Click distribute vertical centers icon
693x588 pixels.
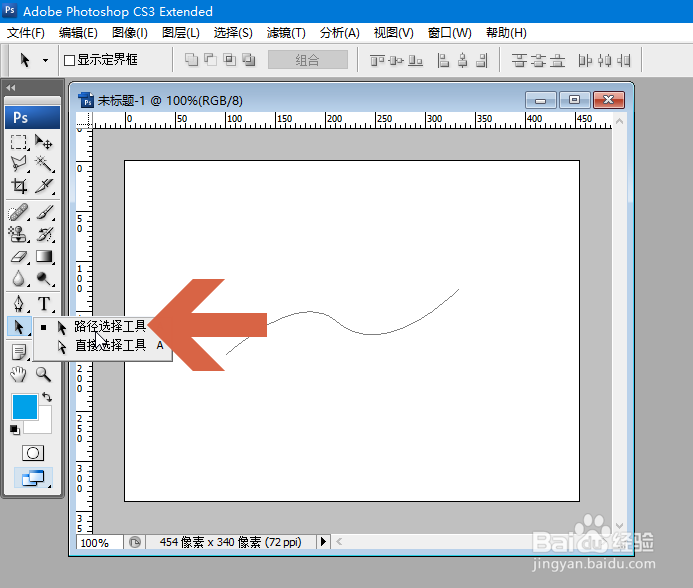tap(538, 60)
